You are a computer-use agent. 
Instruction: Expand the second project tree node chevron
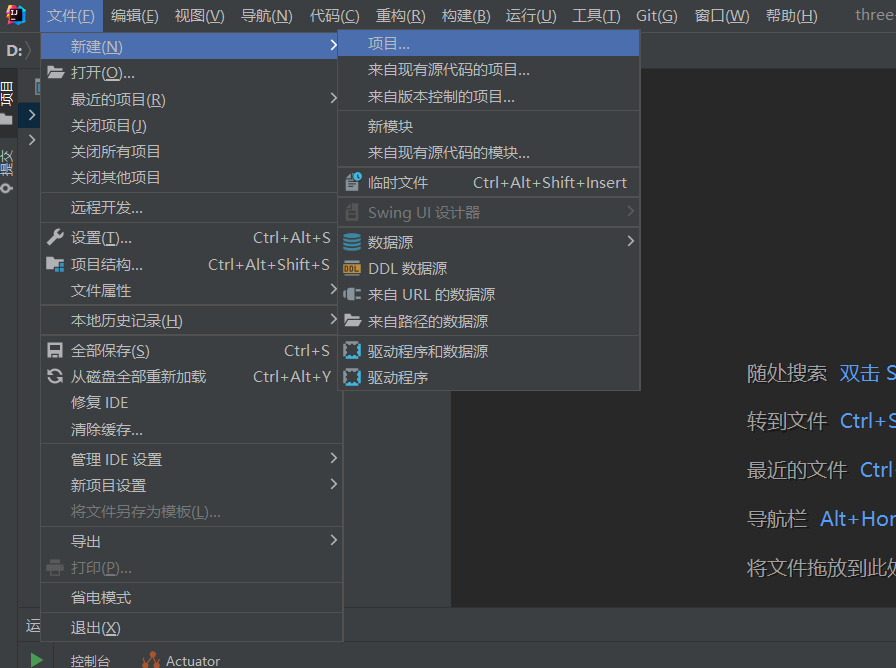click(32, 140)
